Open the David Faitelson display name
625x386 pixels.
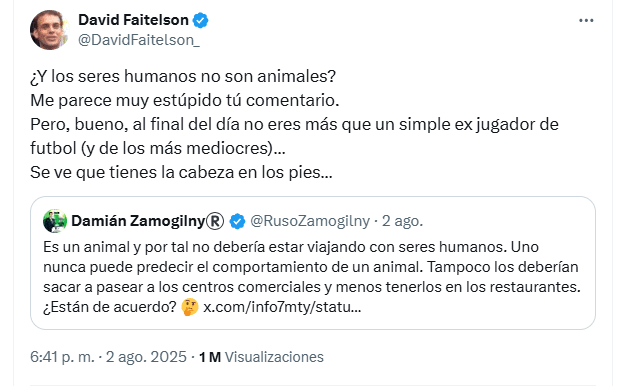(133, 20)
